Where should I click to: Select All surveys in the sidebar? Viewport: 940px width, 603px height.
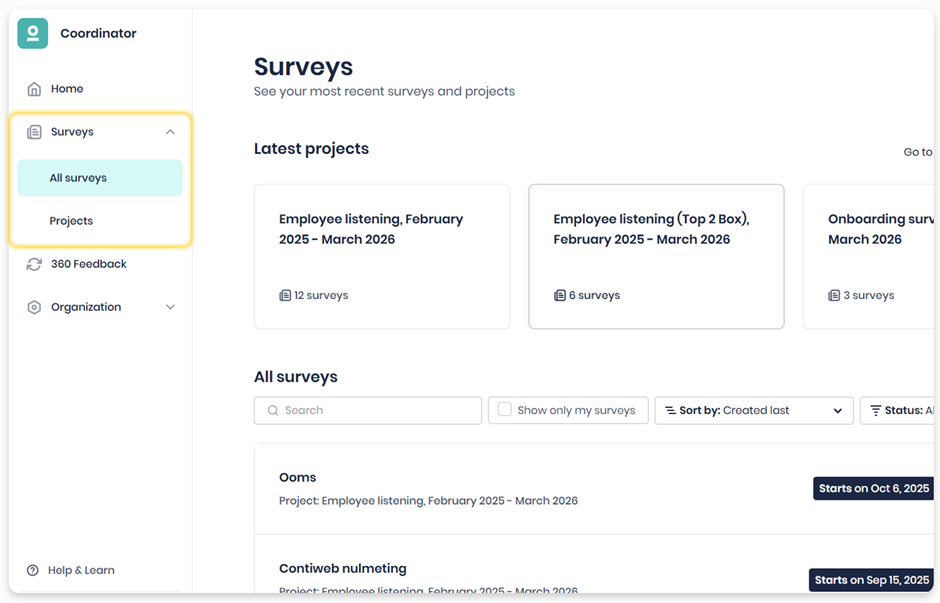coord(100,178)
